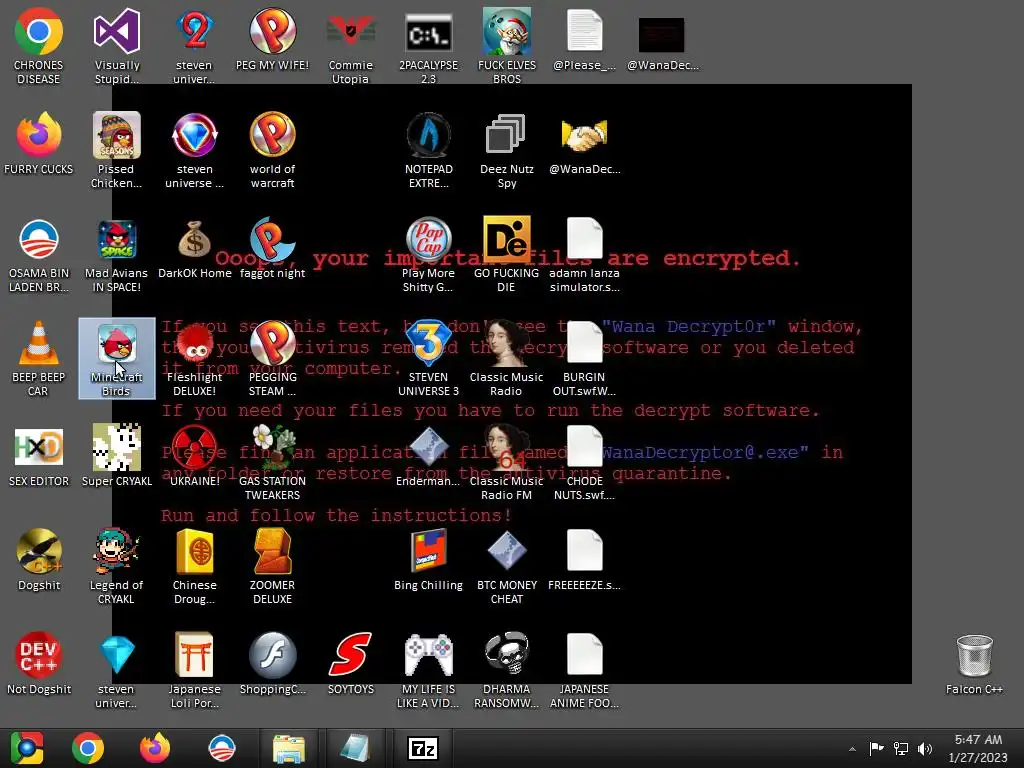Open the Enderman... desktop shortcut
Image resolution: width=1024 pixels, height=768 pixels.
[x=428, y=447]
